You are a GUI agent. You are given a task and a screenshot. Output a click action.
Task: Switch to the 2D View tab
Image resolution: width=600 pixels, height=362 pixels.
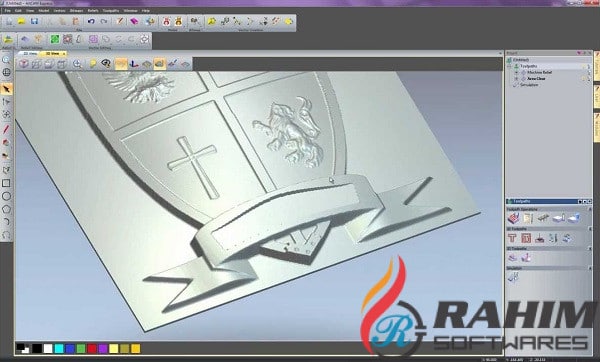click(29, 54)
